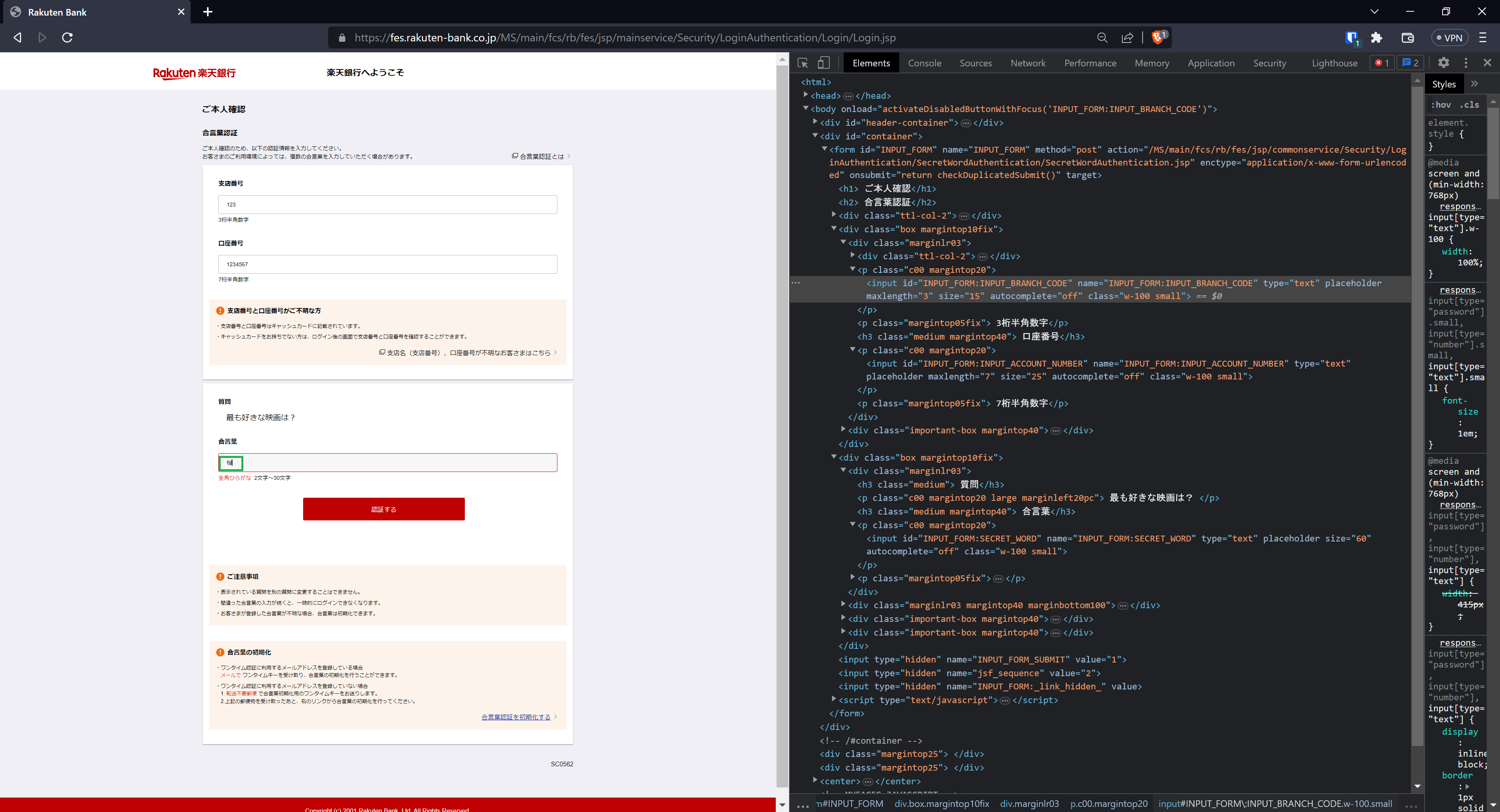1500x812 pixels.
Task: Click the page vertical scrollbar down arrow
Action: click(782, 805)
